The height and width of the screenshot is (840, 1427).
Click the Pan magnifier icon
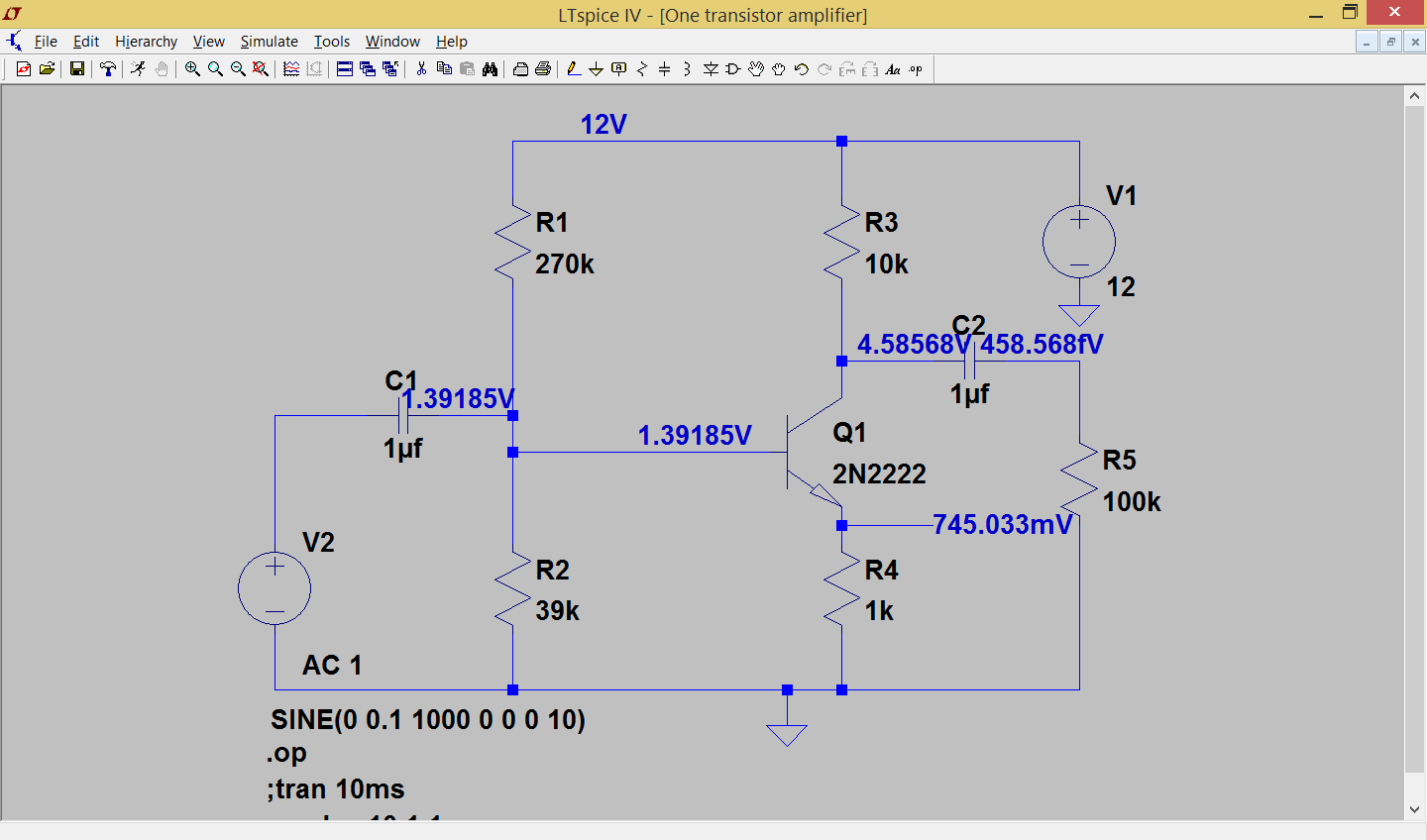pos(215,69)
